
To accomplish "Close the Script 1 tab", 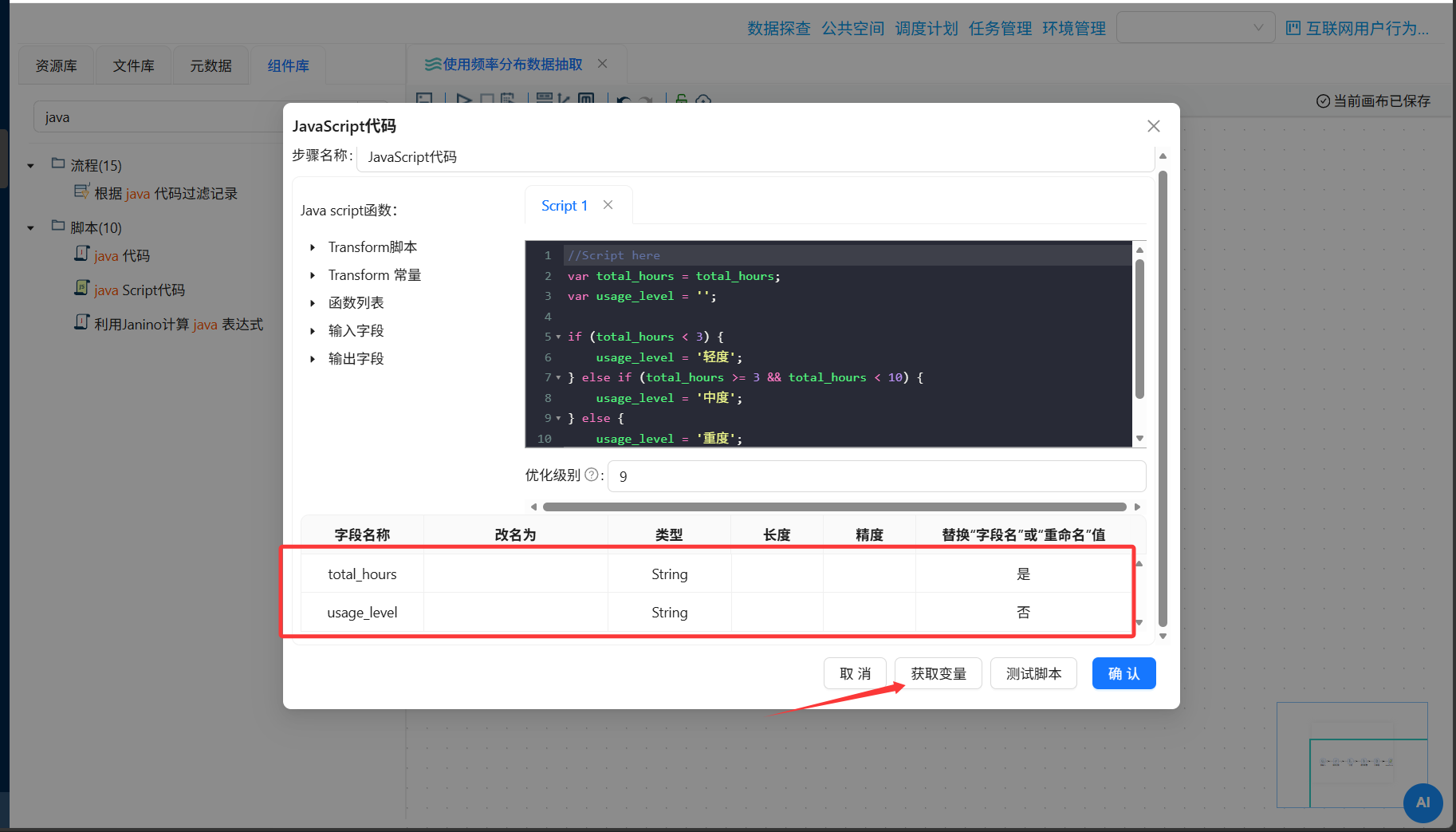I will click(x=608, y=205).
